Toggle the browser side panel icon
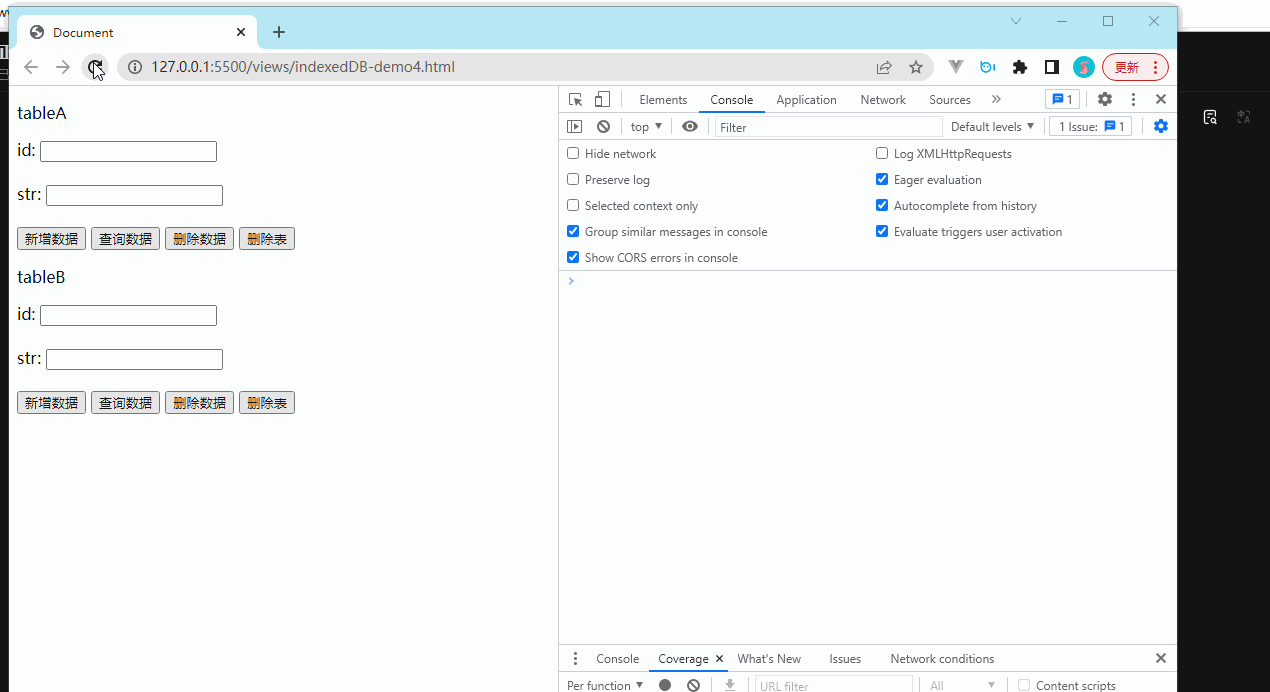This screenshot has height=692, width=1270. 1051,67
